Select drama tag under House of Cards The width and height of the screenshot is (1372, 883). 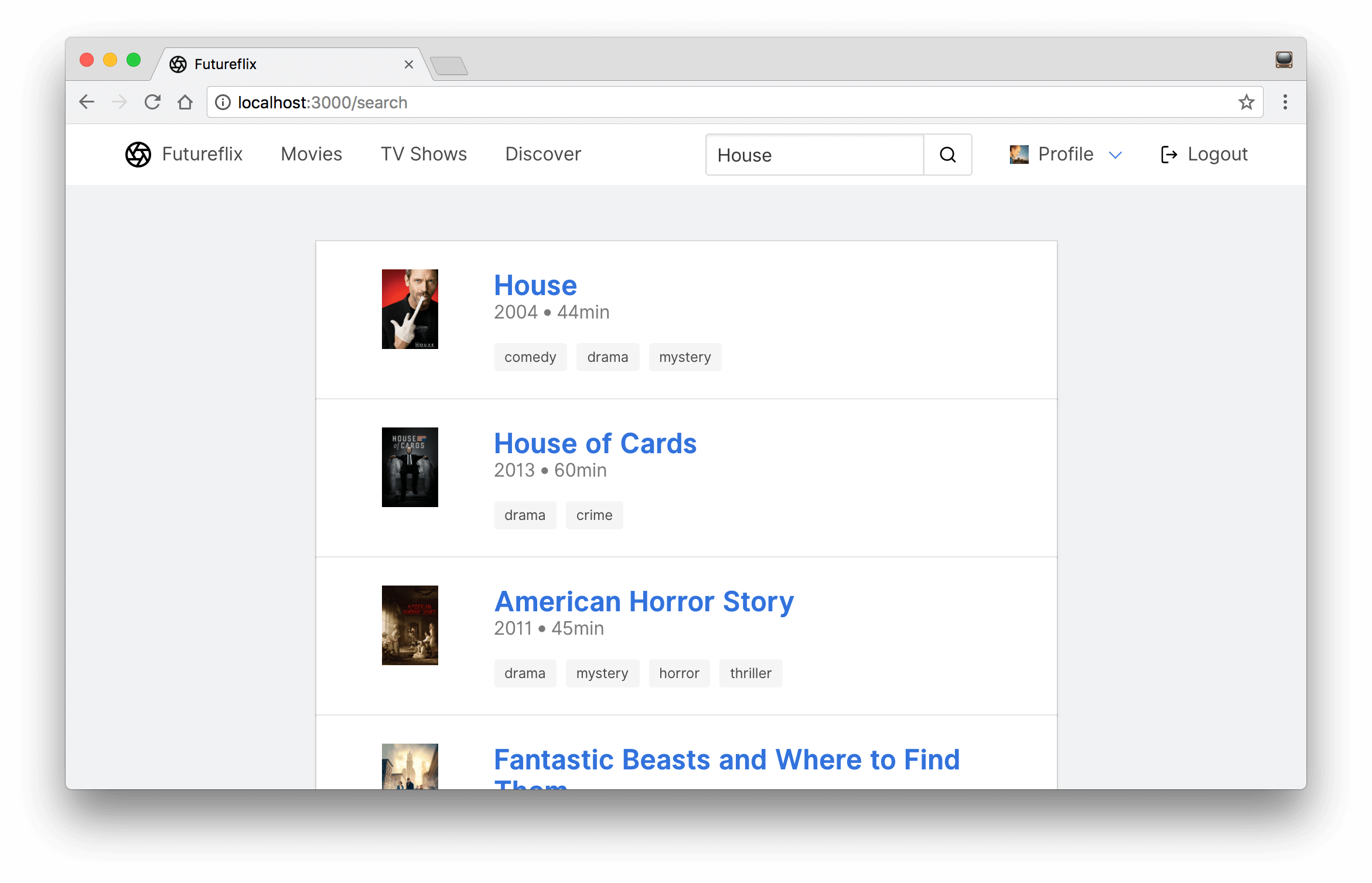point(525,515)
